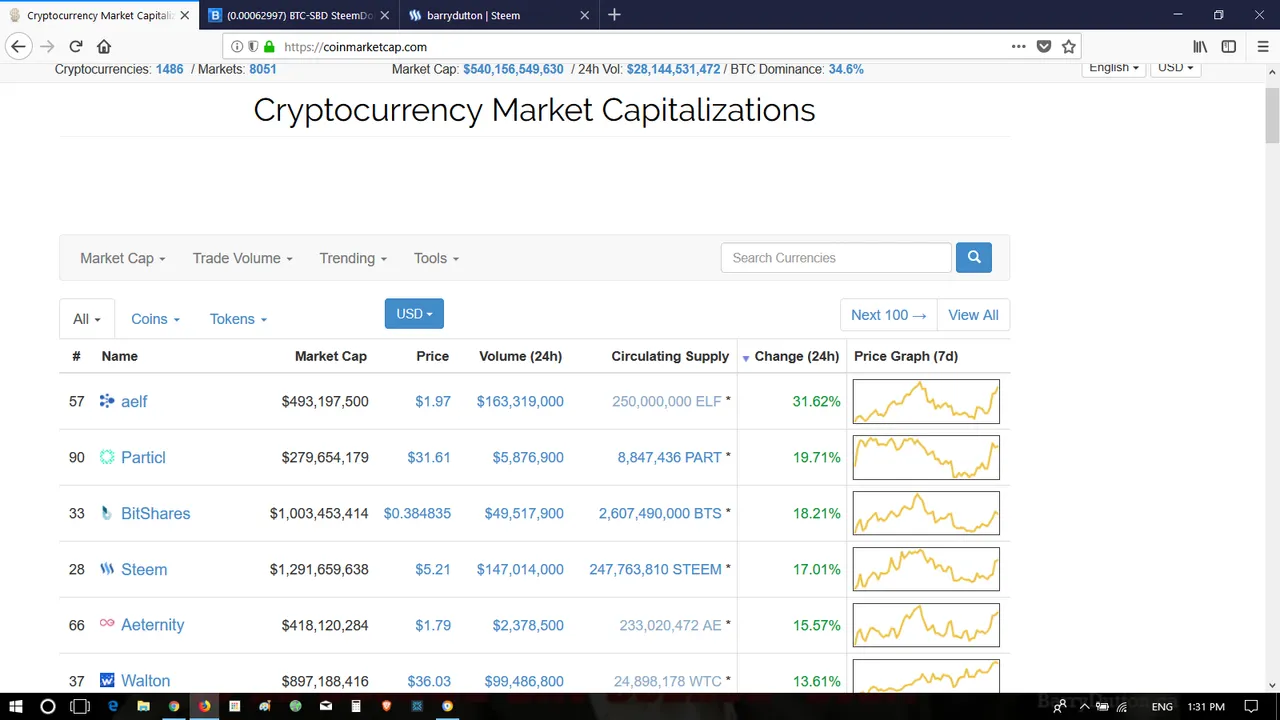Screen dimensions: 1280x720
Task: Open the All filter dropdown
Action: point(87,319)
